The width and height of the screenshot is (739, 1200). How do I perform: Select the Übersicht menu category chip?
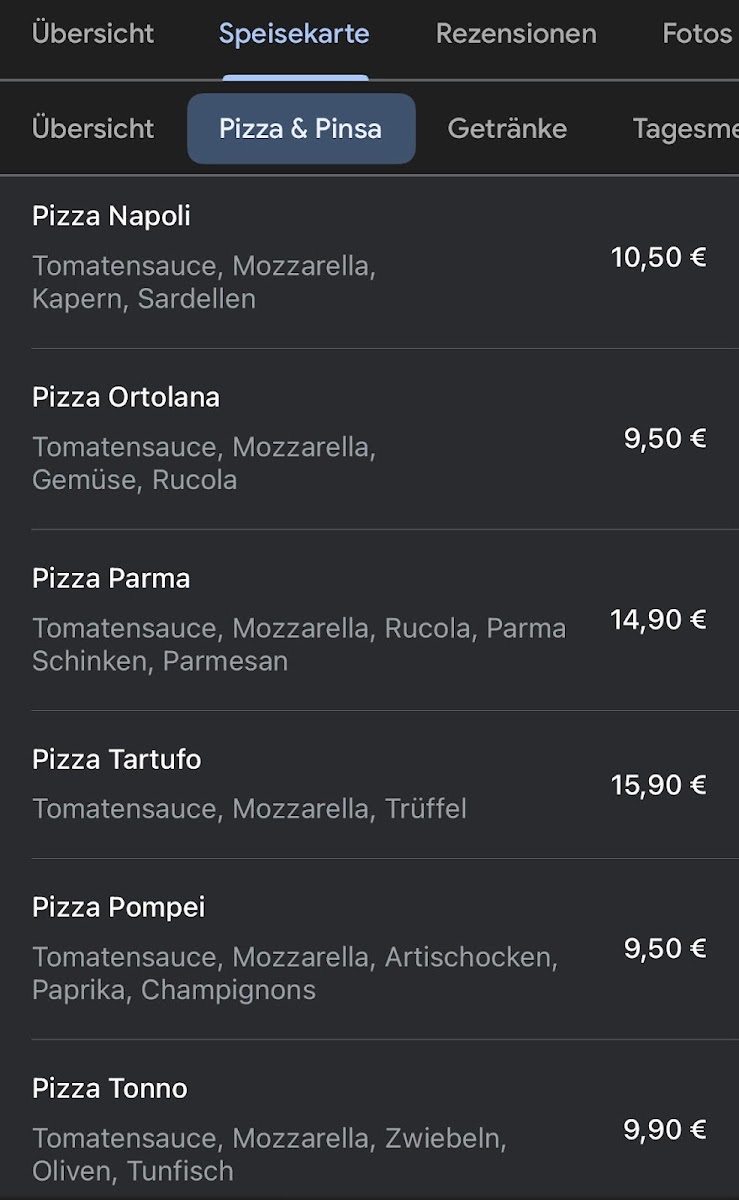tap(93, 128)
